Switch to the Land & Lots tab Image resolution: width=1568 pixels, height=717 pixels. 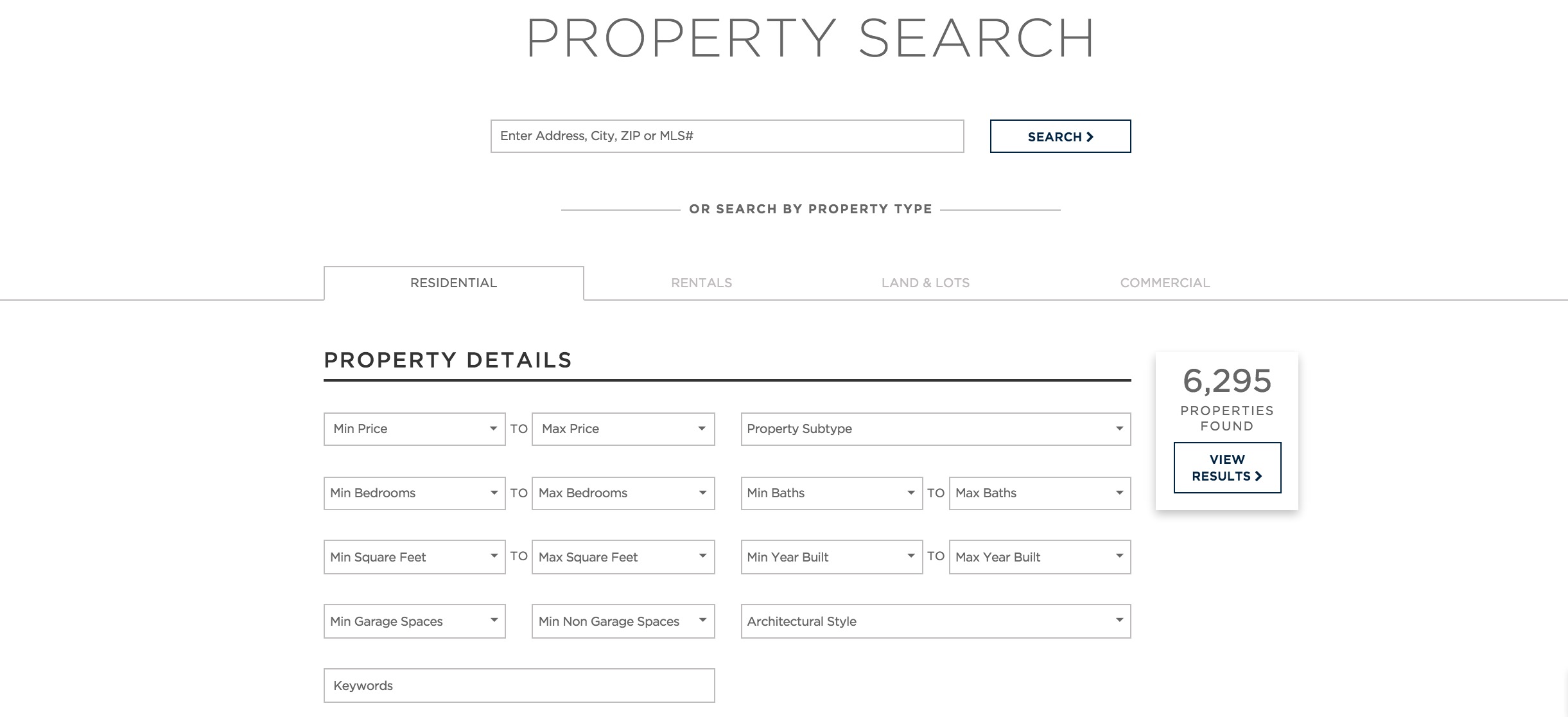tap(925, 283)
